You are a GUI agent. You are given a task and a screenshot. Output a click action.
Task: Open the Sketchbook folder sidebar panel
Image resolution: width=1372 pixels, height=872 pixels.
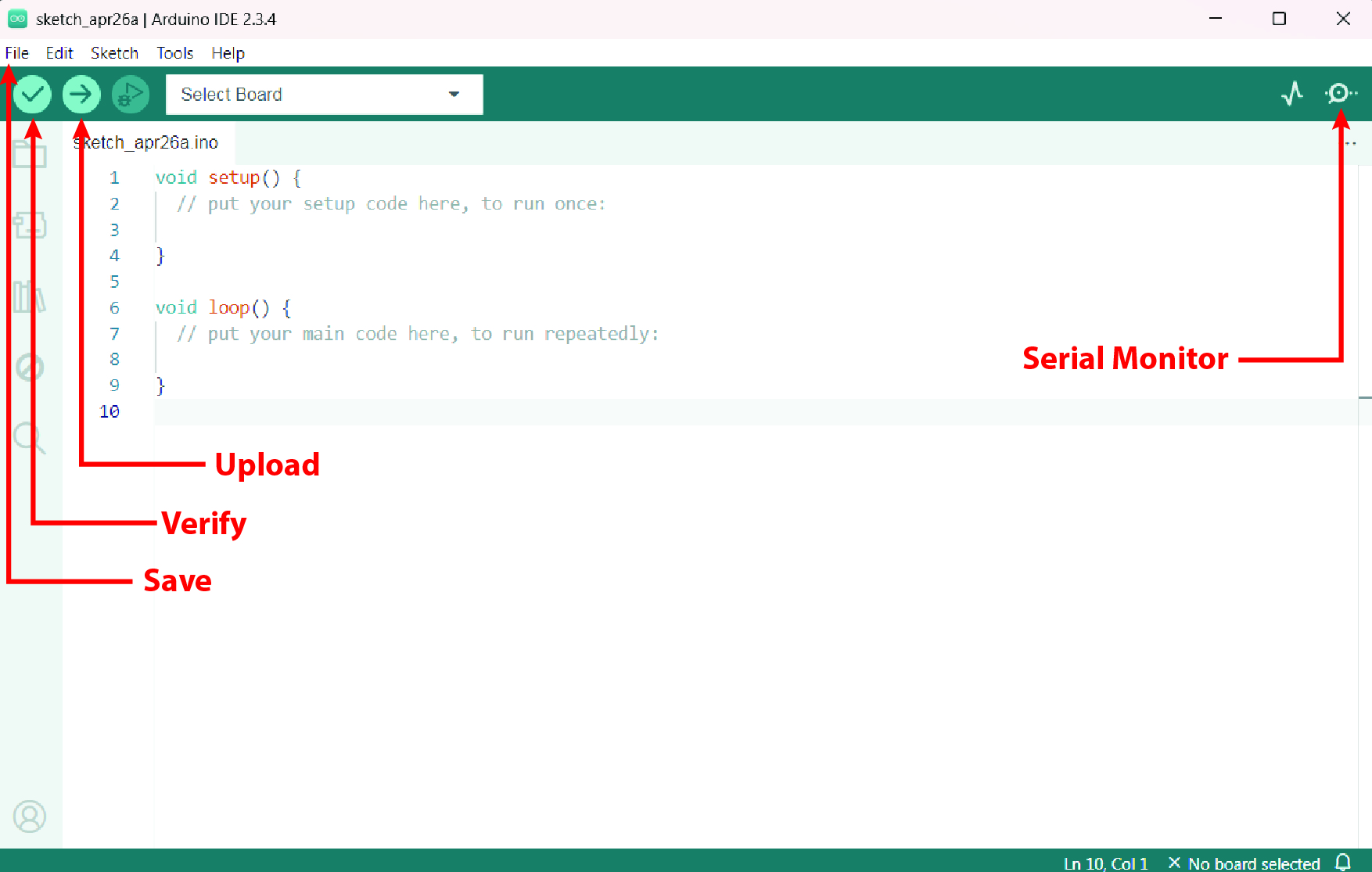click(x=30, y=154)
